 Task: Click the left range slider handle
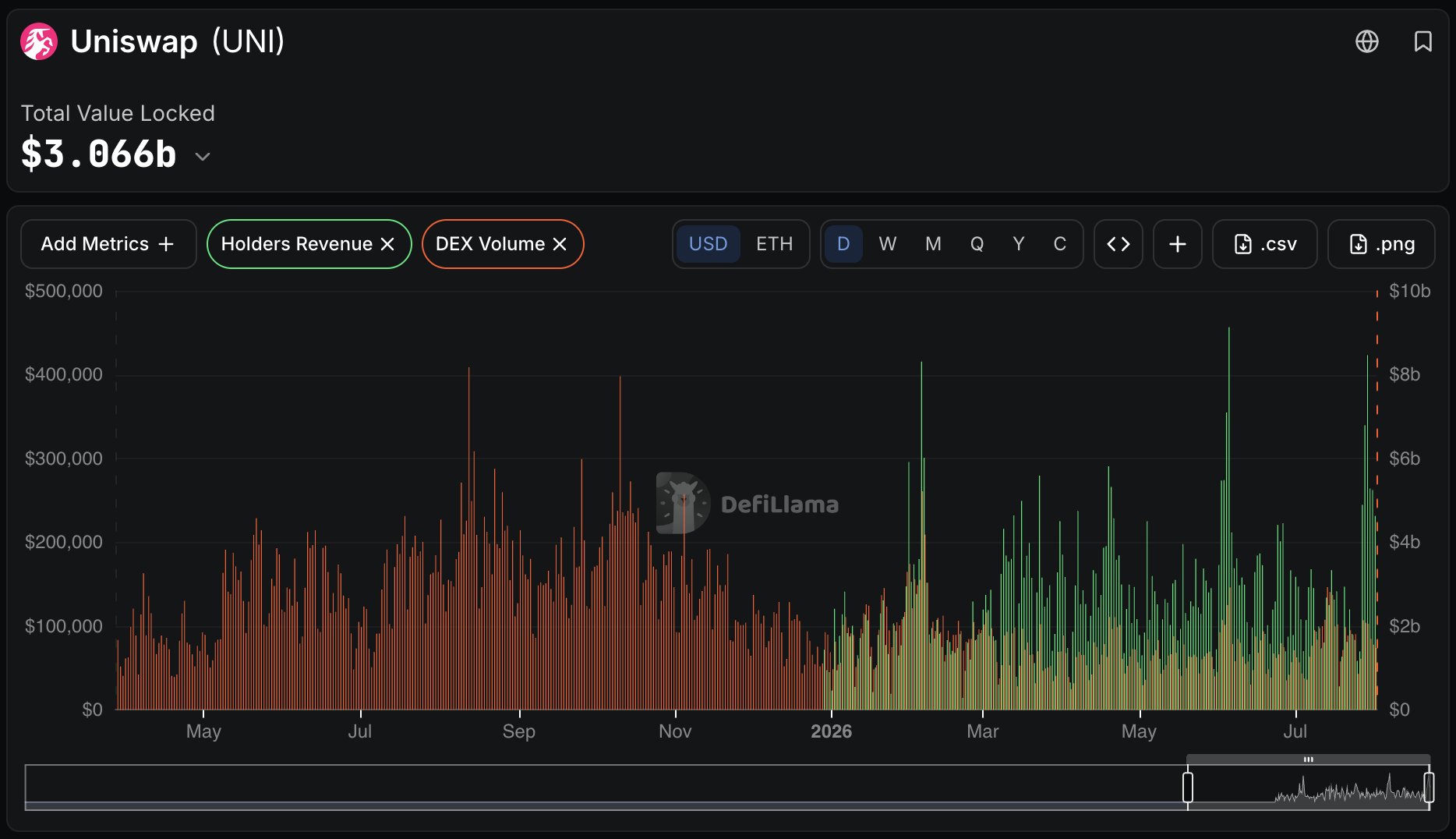tap(1188, 787)
